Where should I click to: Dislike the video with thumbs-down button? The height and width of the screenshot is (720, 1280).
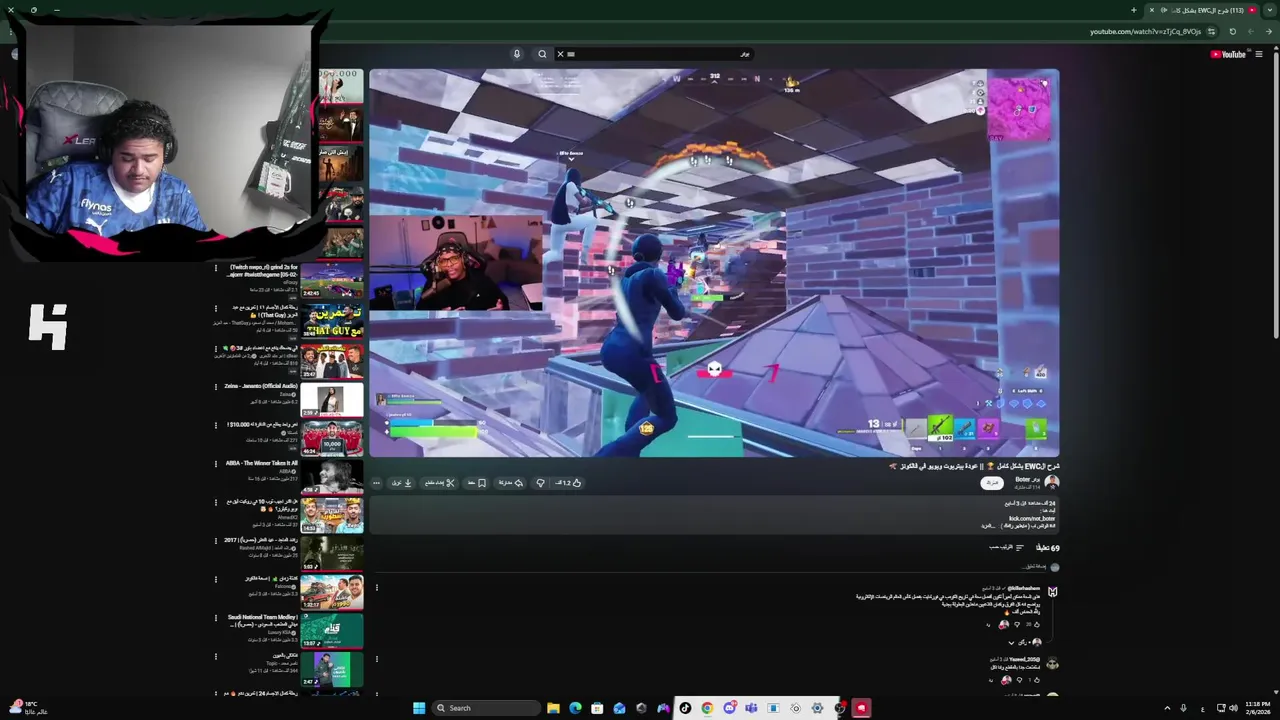540,483
